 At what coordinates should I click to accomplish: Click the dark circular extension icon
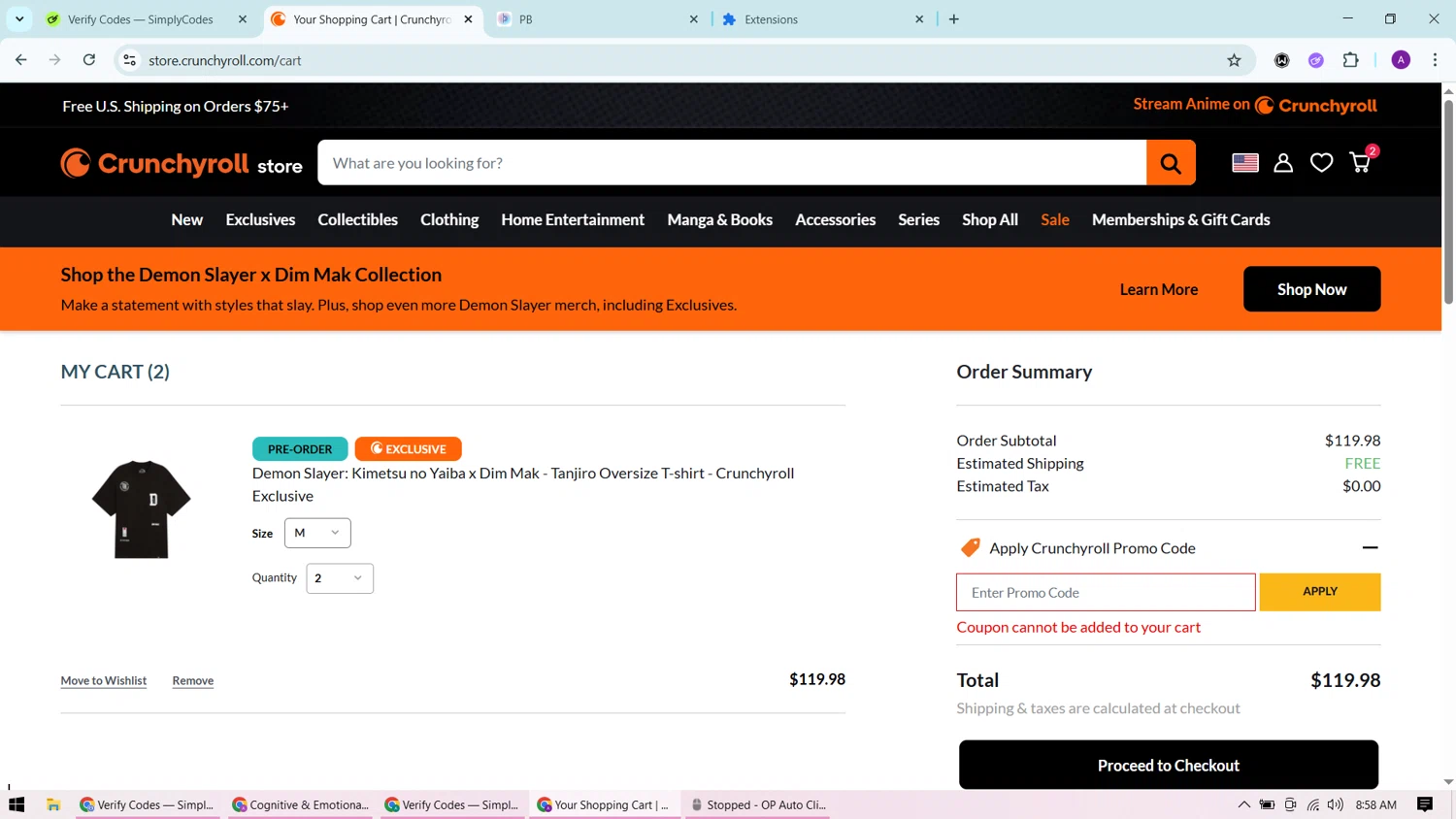(1282, 60)
